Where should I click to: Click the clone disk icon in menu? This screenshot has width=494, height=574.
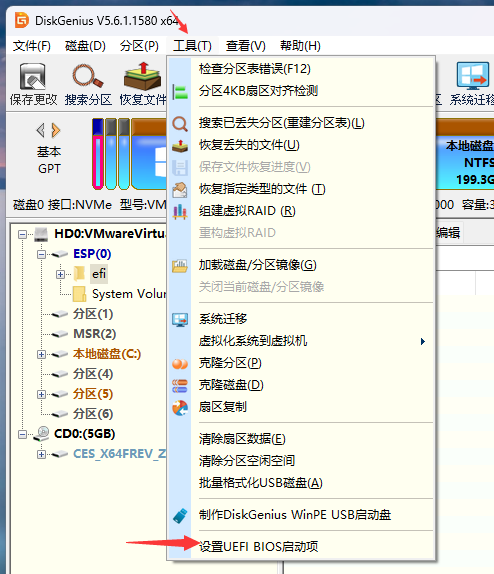(x=180, y=386)
